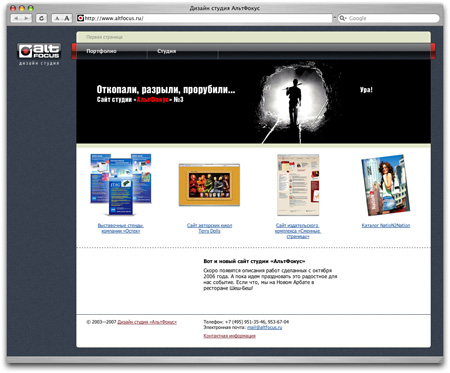Click the heading Вот и новый сайт студии
This screenshot has height=373, width=450.
point(254,261)
